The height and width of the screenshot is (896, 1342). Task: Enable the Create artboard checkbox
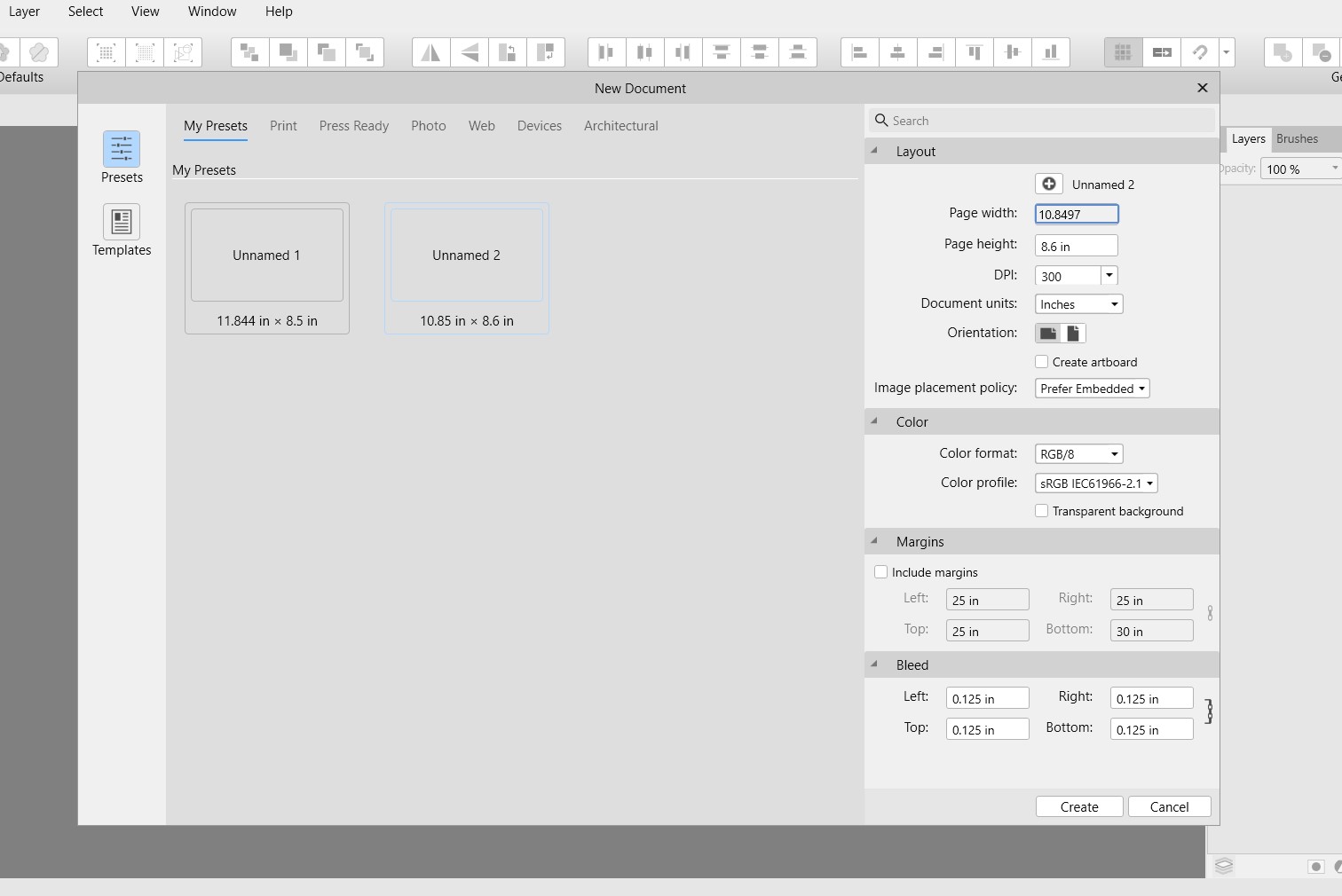point(1042,362)
